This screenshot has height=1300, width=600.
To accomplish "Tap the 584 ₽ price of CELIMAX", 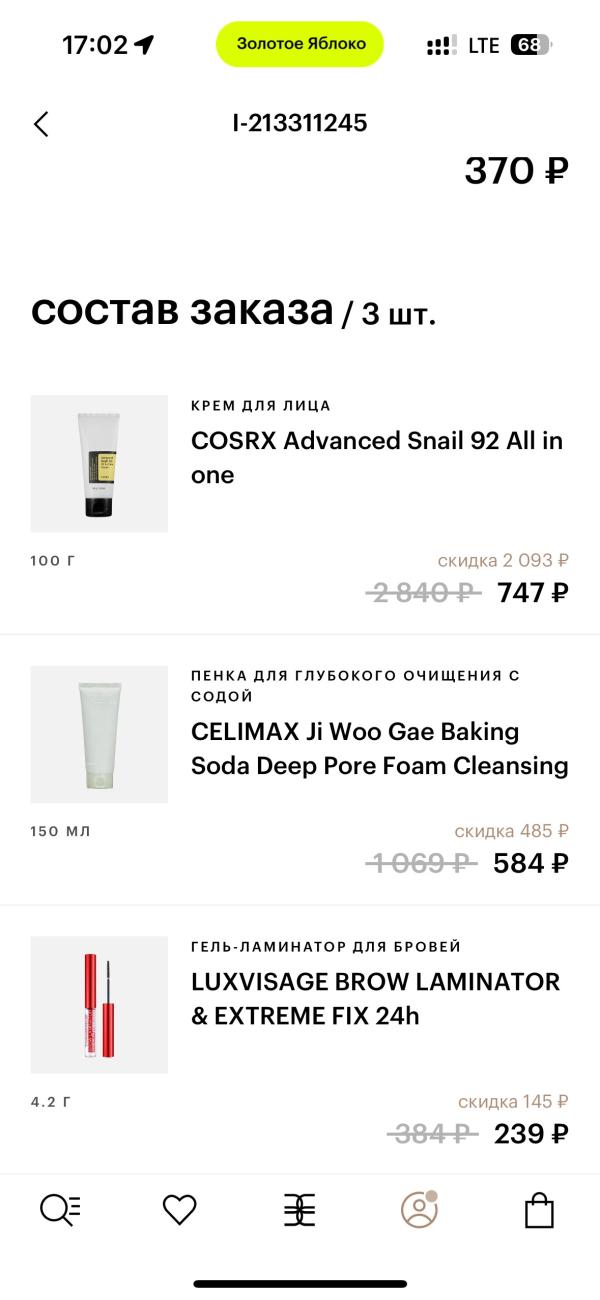I will (531, 863).
